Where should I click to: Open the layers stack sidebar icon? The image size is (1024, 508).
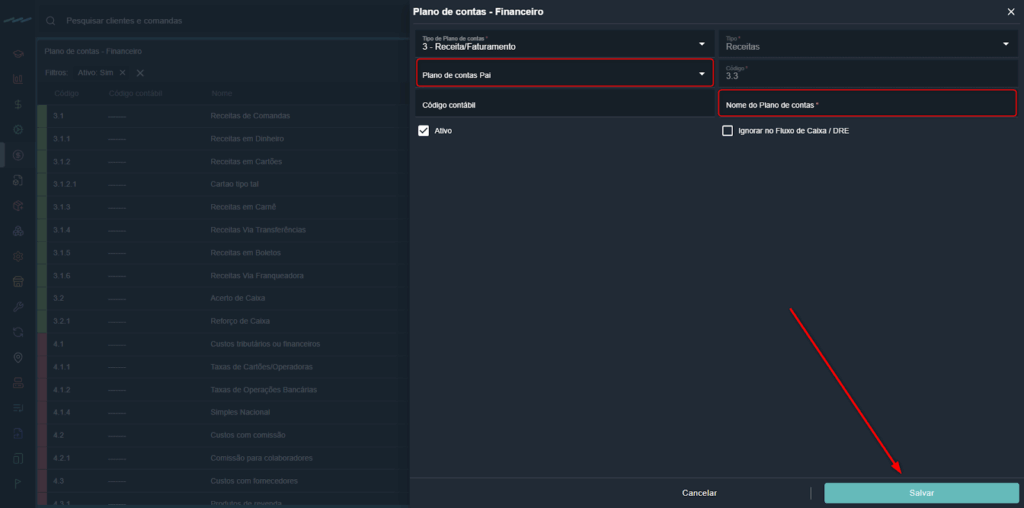(x=18, y=53)
